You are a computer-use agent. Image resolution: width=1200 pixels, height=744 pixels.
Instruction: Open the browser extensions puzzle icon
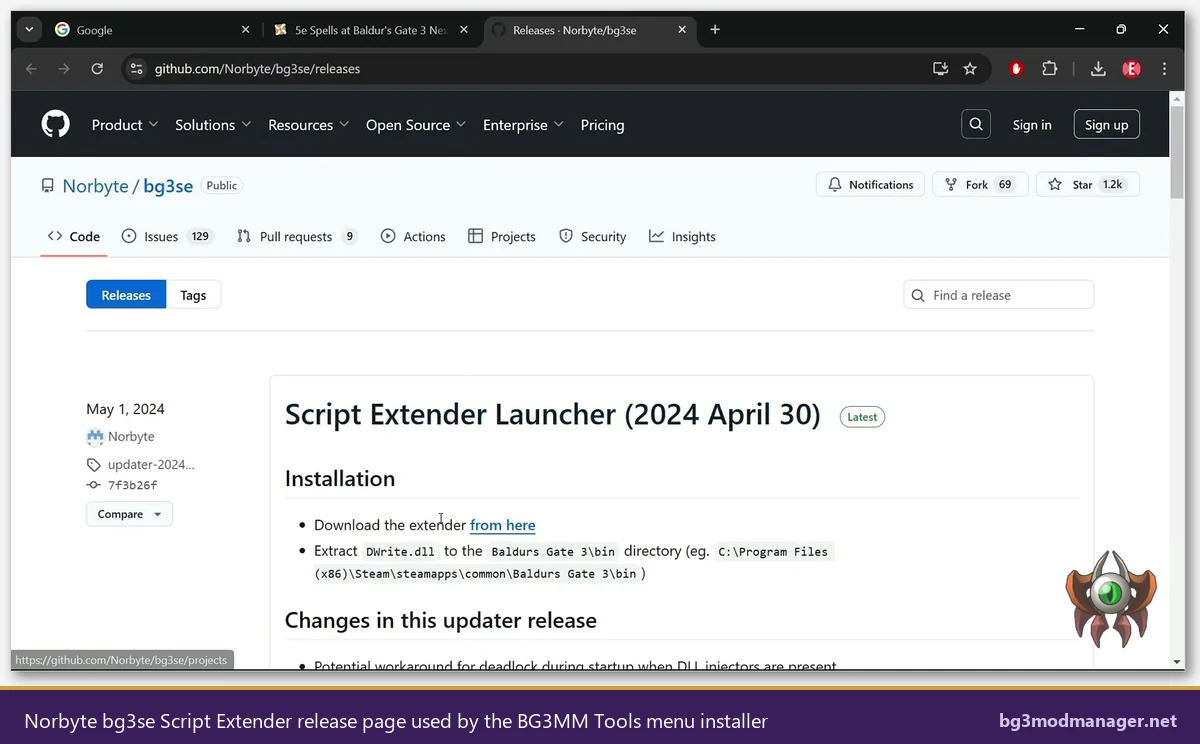coord(1049,69)
